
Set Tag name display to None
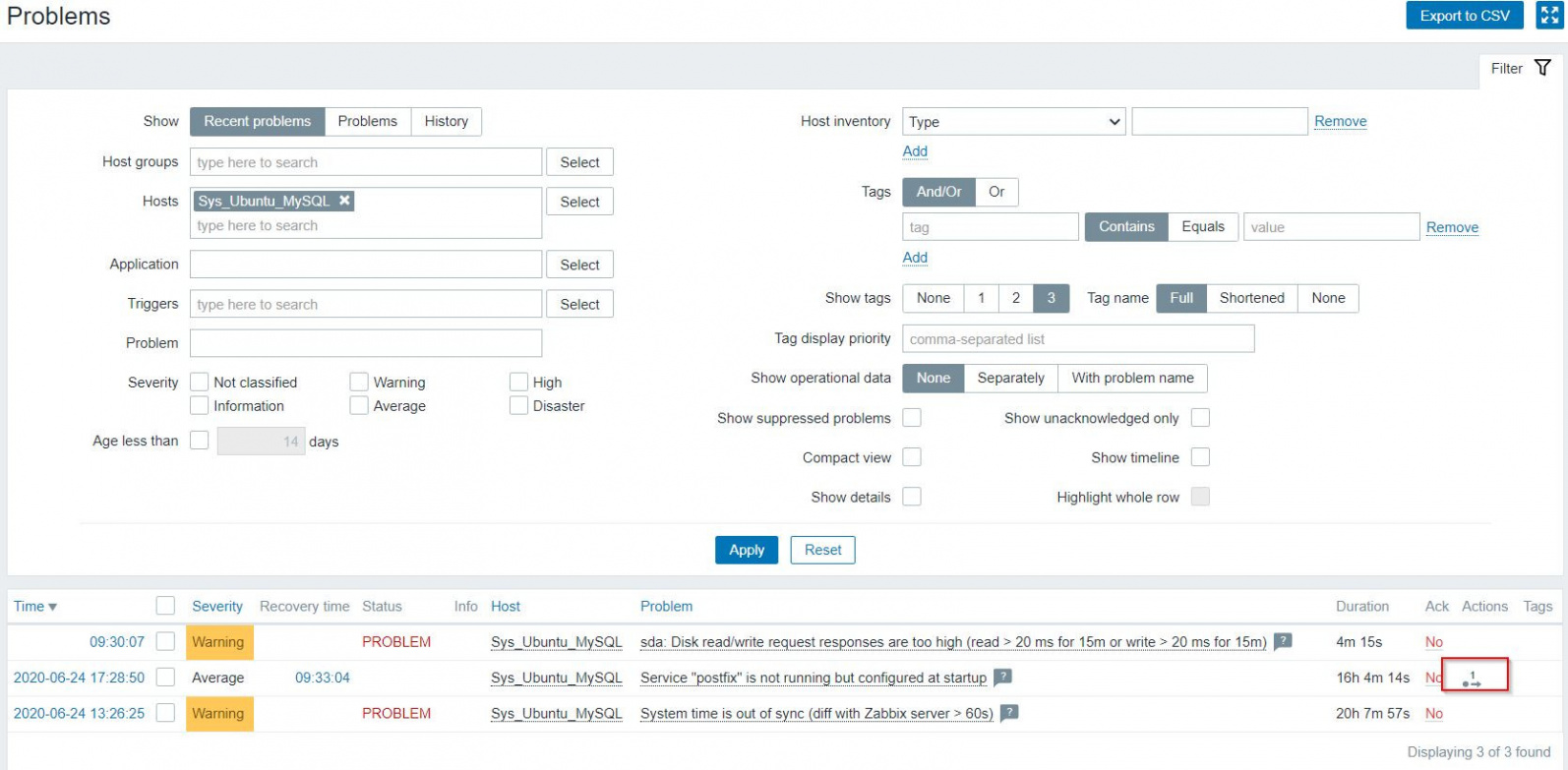coord(1328,298)
